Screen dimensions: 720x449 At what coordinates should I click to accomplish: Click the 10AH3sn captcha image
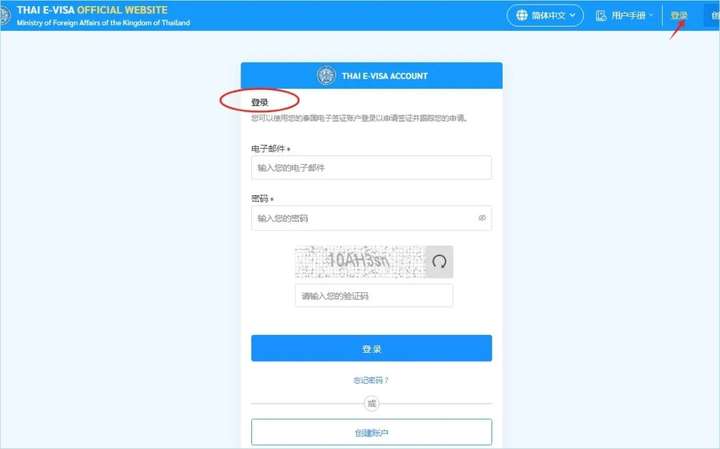coord(360,262)
